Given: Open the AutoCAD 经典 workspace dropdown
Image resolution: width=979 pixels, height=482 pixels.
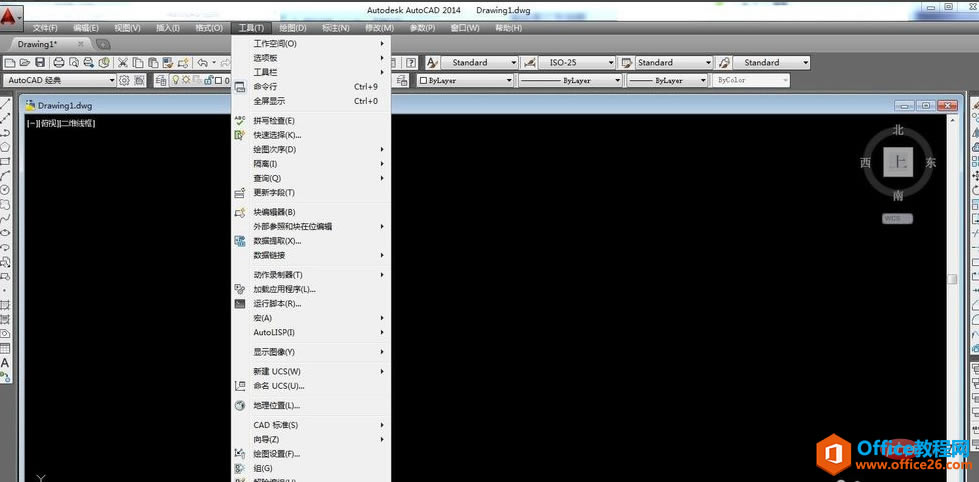Looking at the screenshot, I should point(60,80).
